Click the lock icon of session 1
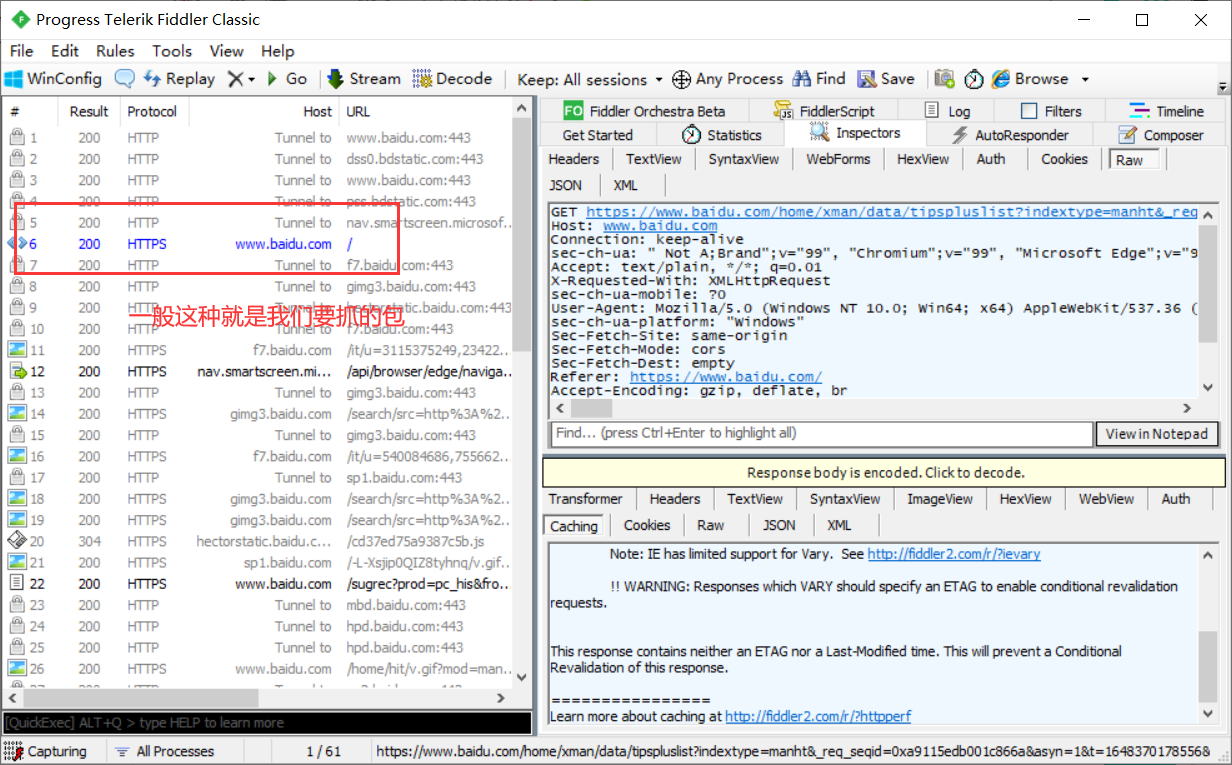1232x765 pixels. point(16,138)
